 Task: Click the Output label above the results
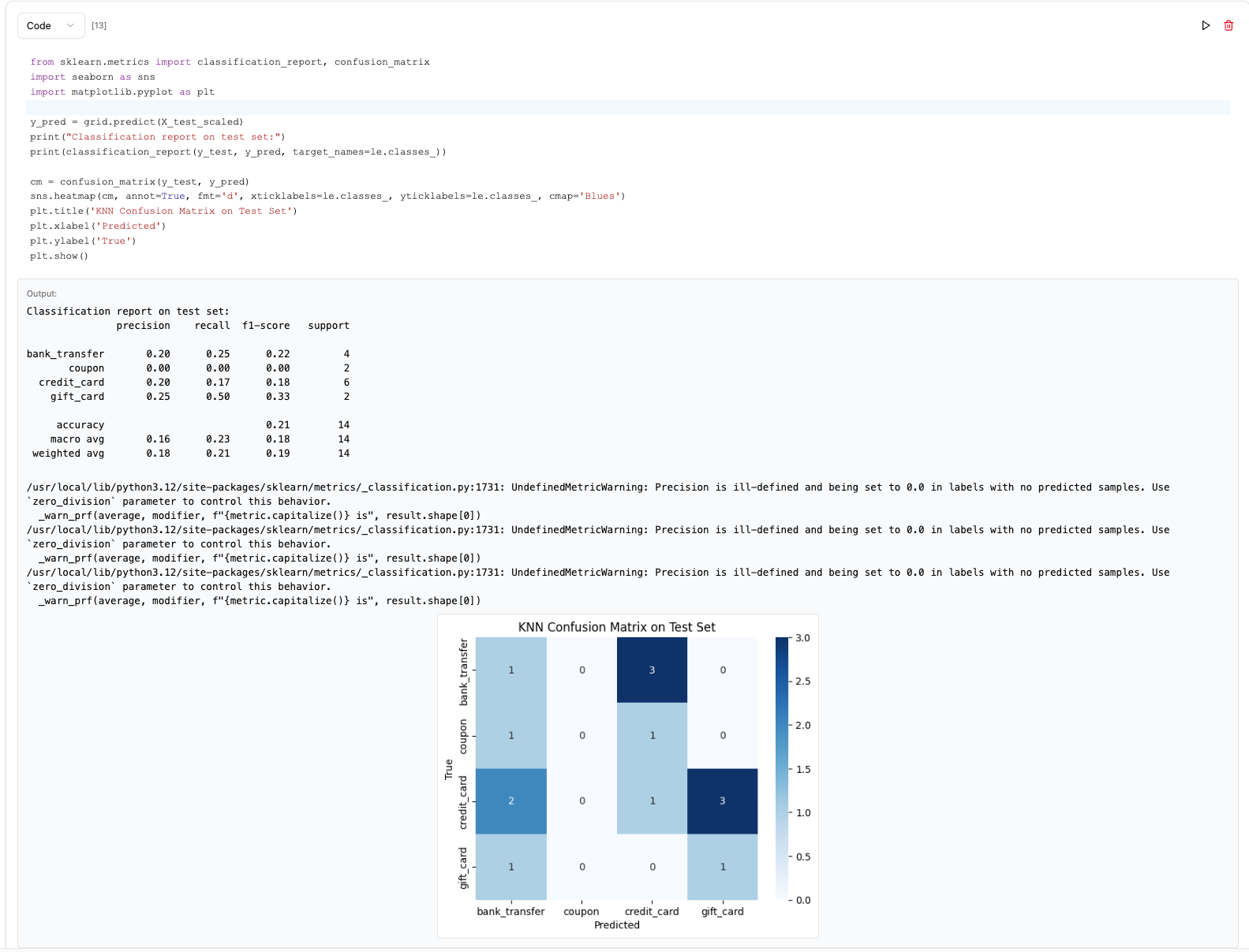(x=42, y=293)
